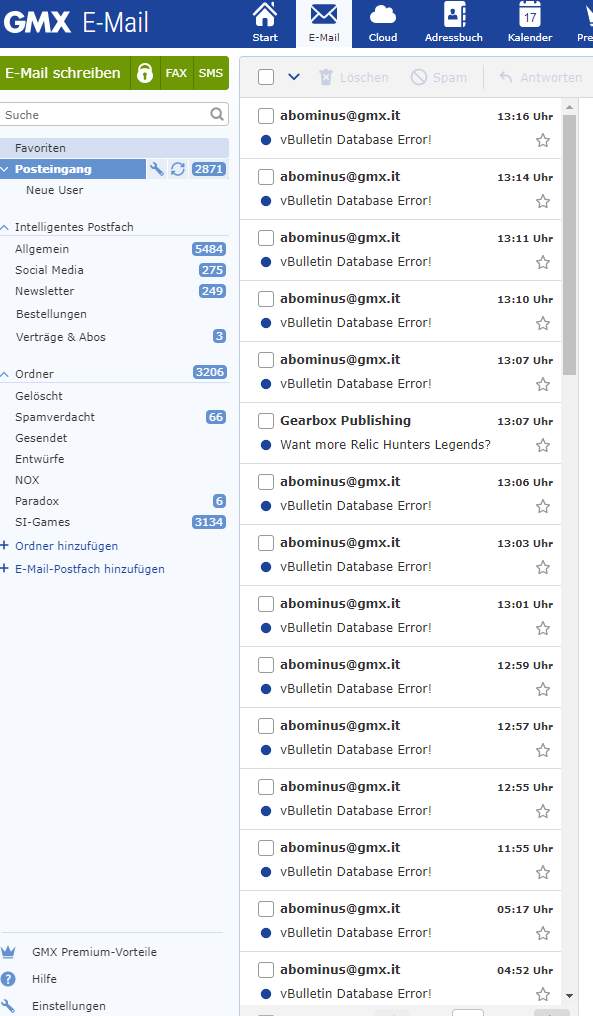The height and width of the screenshot is (1016, 593).
Task: Click the Hilfe question mark icon
Action: click(x=8, y=979)
